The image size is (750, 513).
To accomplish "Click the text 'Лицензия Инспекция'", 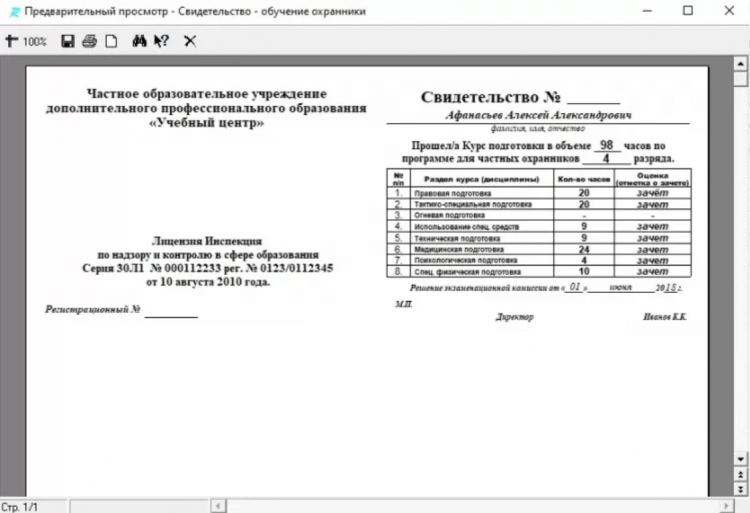I will 207,241.
